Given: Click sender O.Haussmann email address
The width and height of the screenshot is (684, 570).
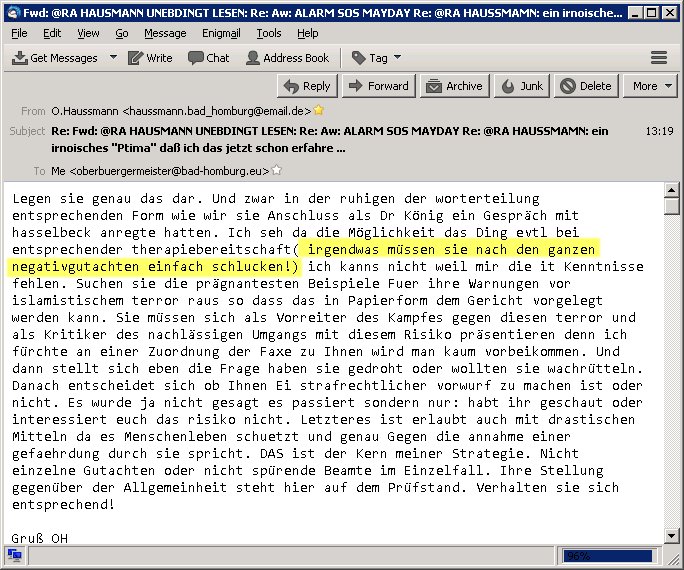Looking at the screenshot, I should [181, 111].
